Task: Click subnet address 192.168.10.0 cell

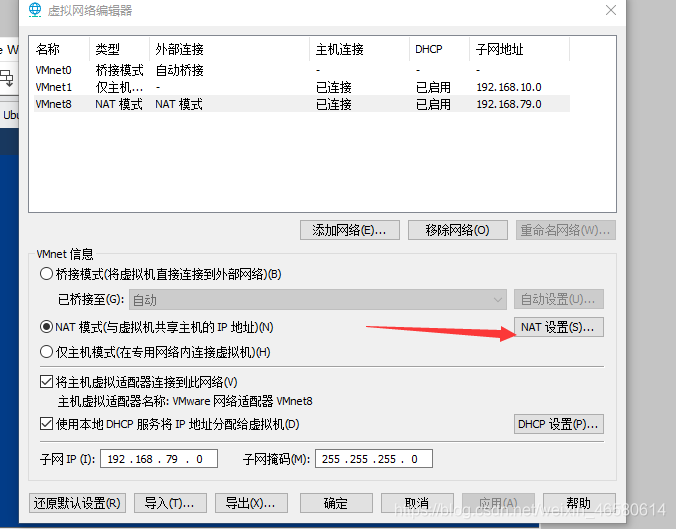Action: [x=509, y=87]
